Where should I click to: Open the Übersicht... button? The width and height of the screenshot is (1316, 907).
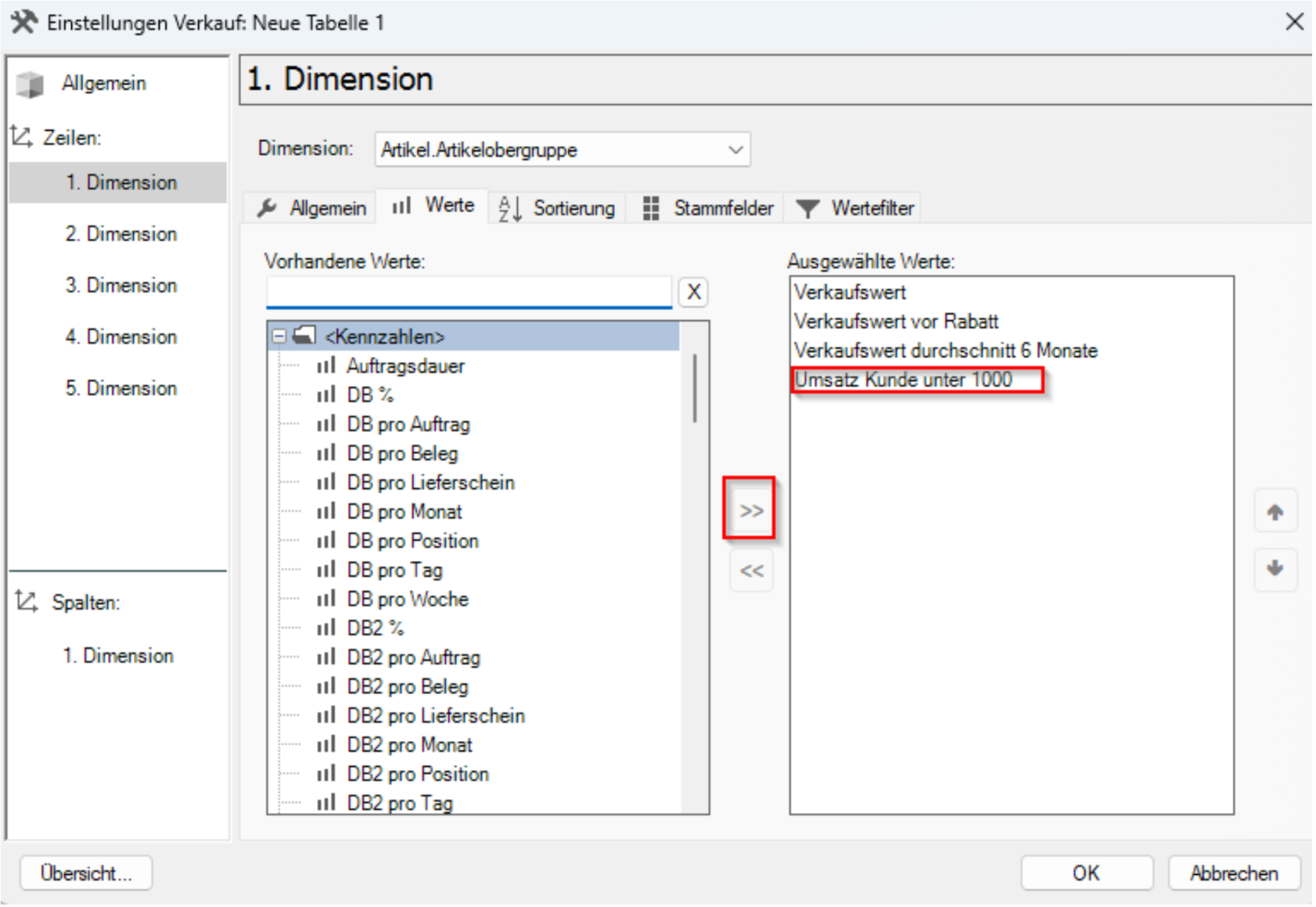click(x=86, y=873)
